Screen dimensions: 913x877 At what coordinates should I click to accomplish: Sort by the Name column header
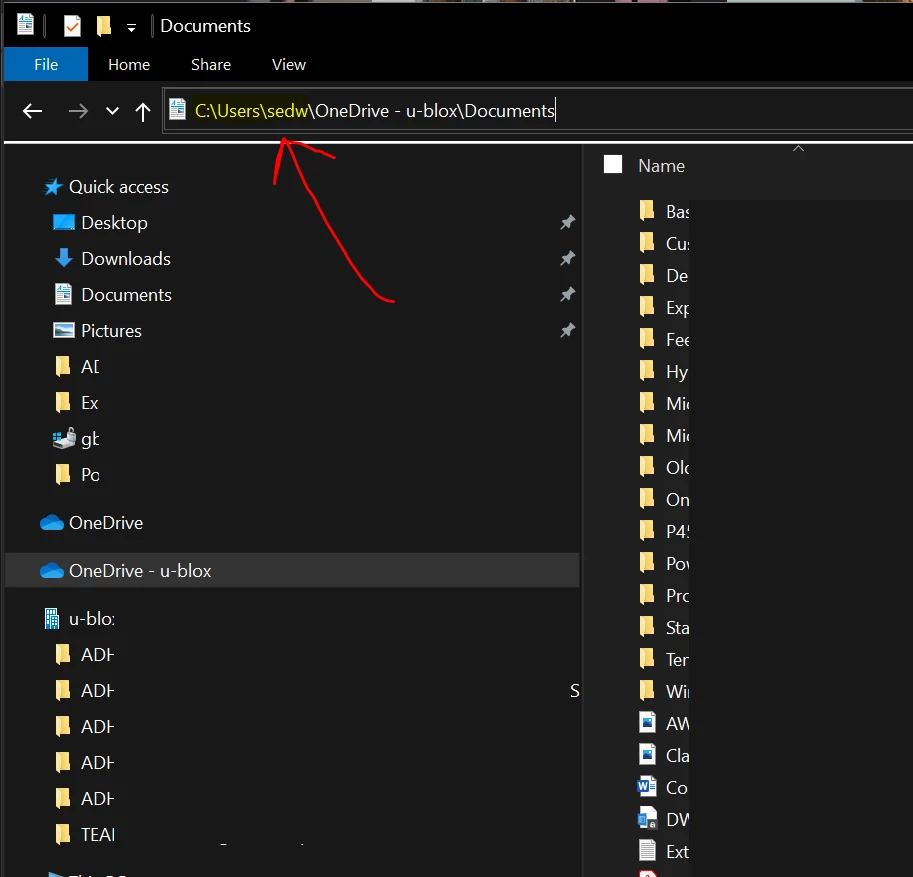661,166
